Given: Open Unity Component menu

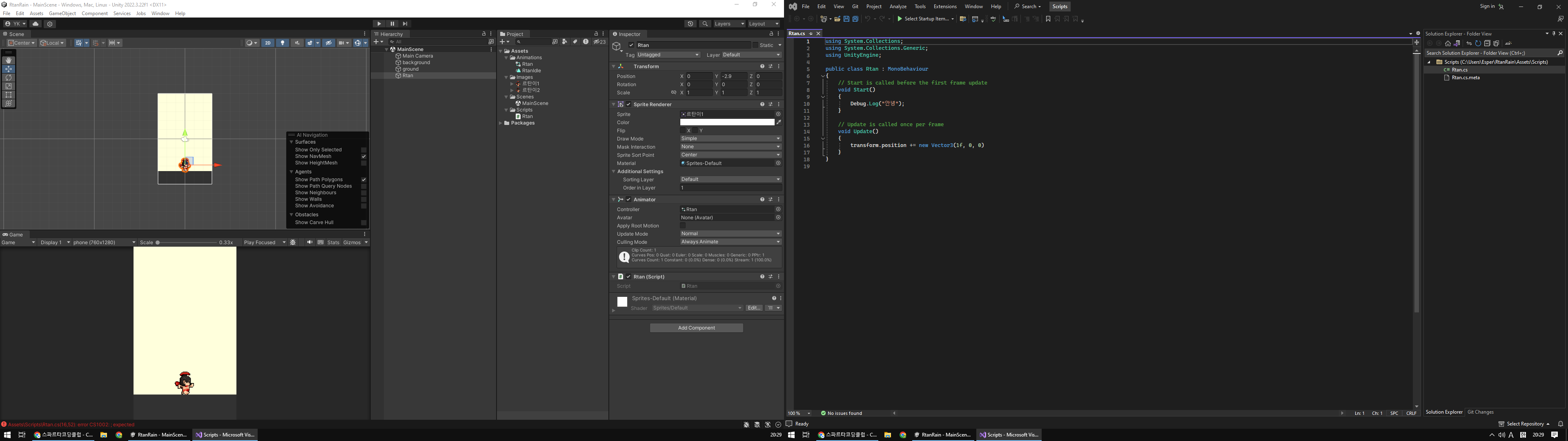Looking at the screenshot, I should point(94,13).
